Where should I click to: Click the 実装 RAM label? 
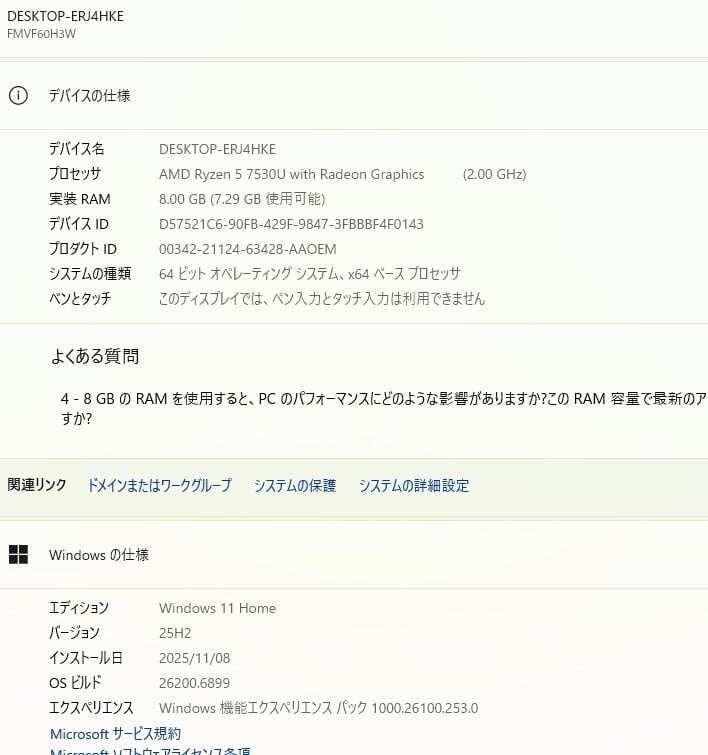79,199
